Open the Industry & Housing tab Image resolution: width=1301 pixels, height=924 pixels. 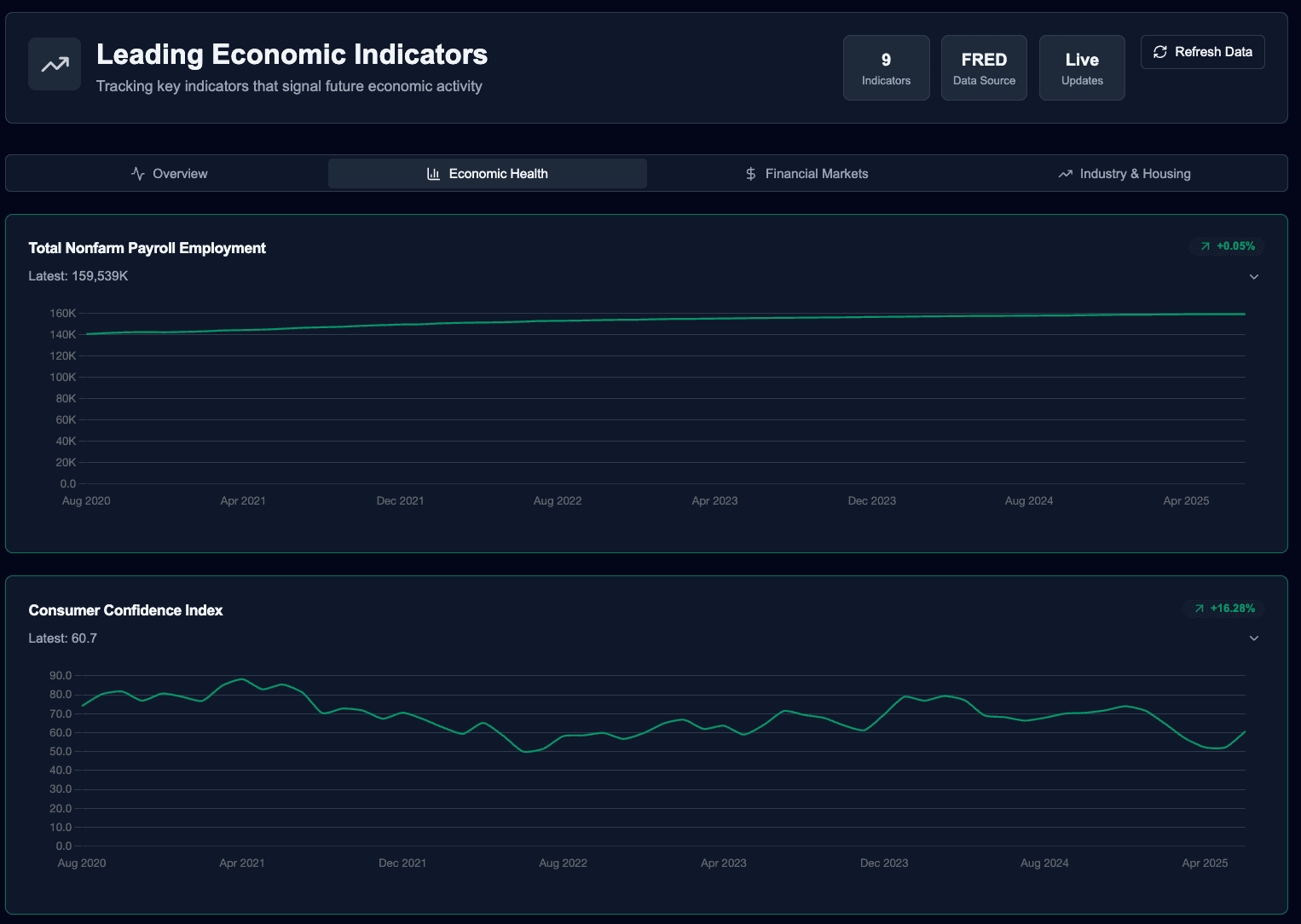coord(1124,173)
